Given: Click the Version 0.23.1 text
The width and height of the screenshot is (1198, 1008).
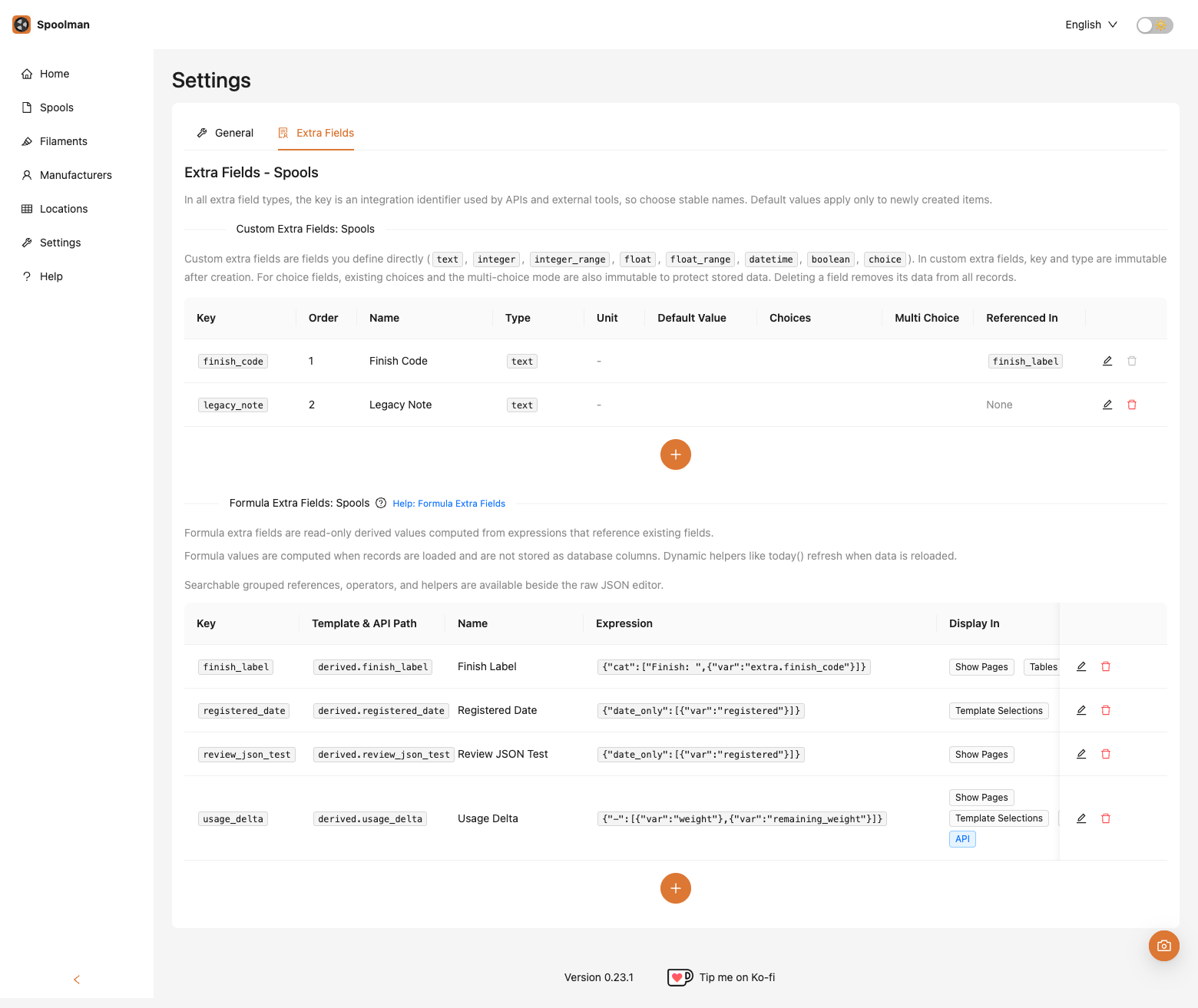Looking at the screenshot, I should [599, 977].
